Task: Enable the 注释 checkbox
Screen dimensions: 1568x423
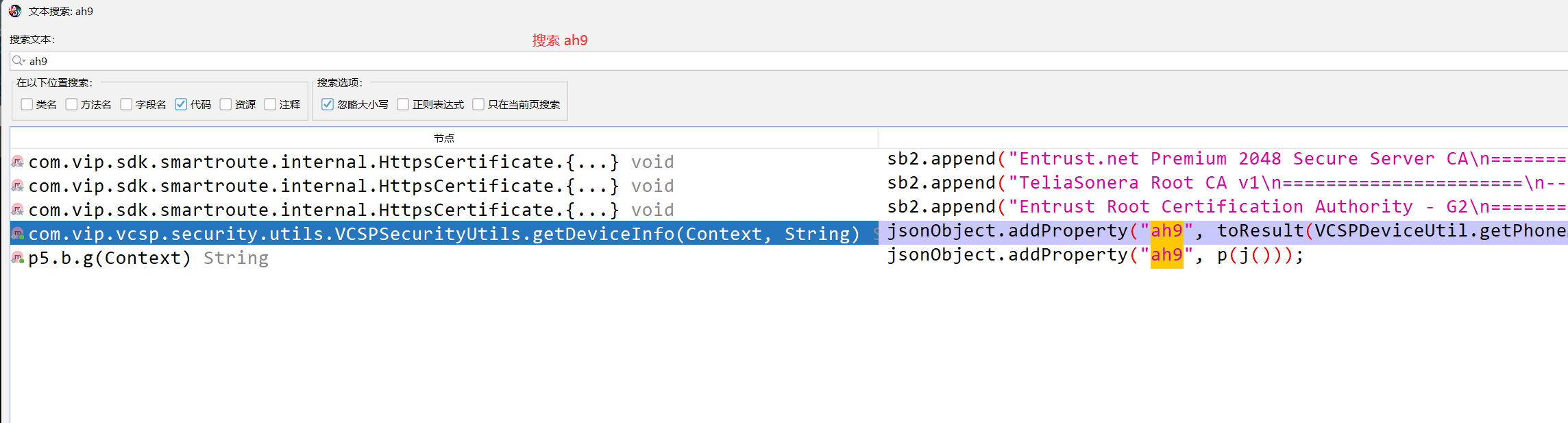Action: click(270, 104)
